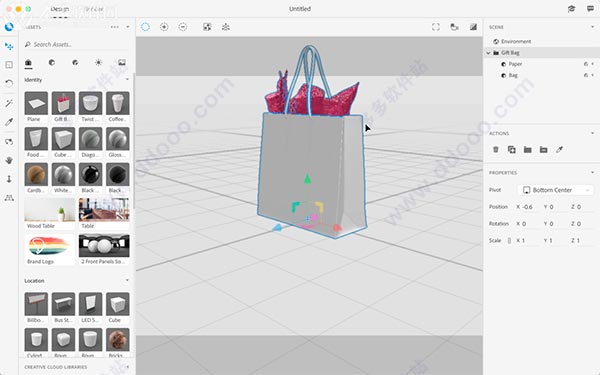Image resolution: width=600 pixels, height=375 pixels.
Task: Click the Frame All fullscreen-corners icon
Action: click(436, 27)
